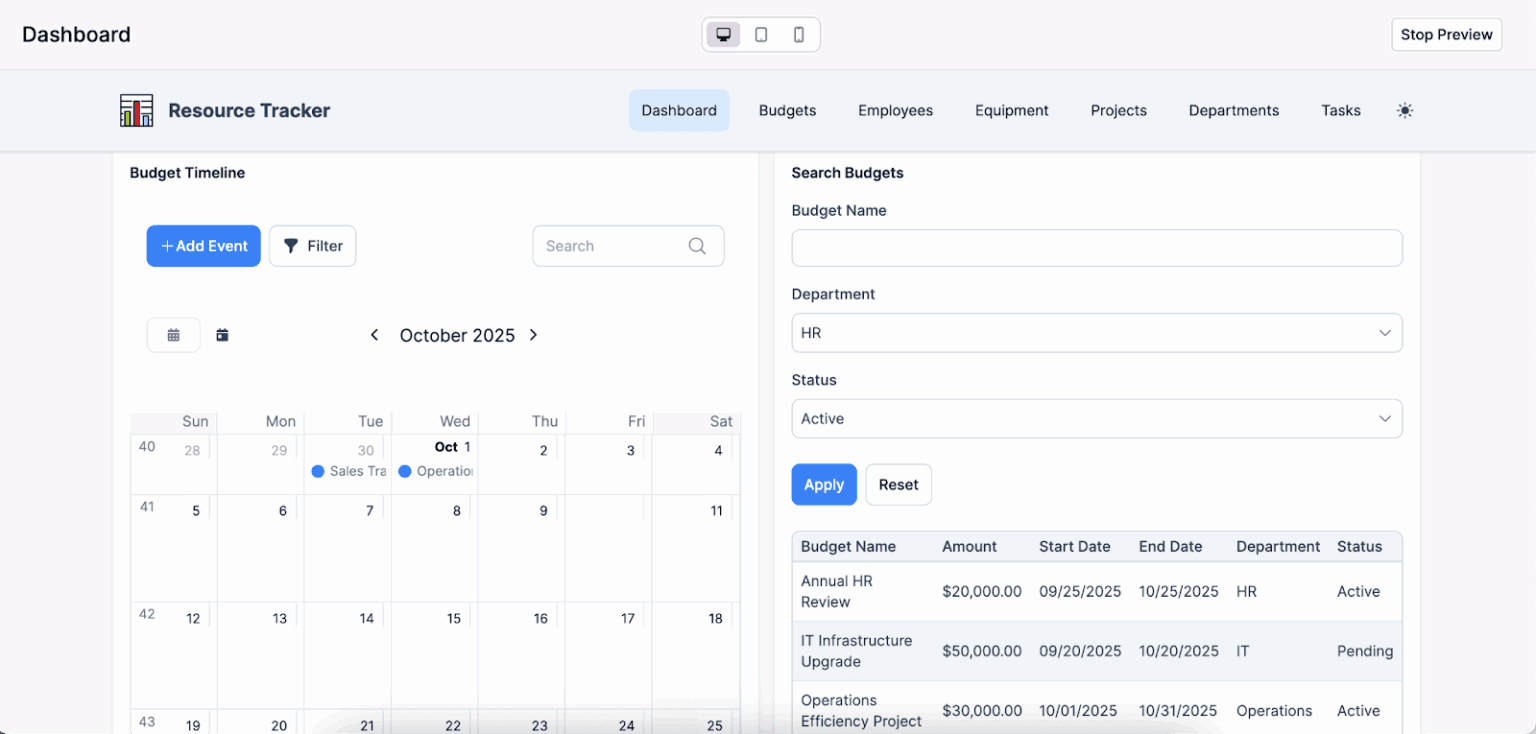This screenshot has height=734, width=1536.
Task: Navigate to the Equipment tab
Action: pos(1012,110)
